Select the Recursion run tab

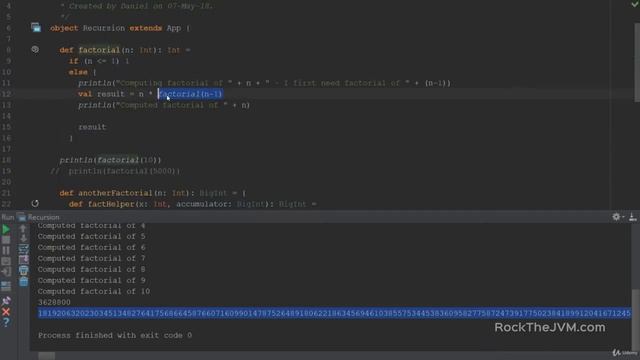tap(39, 217)
